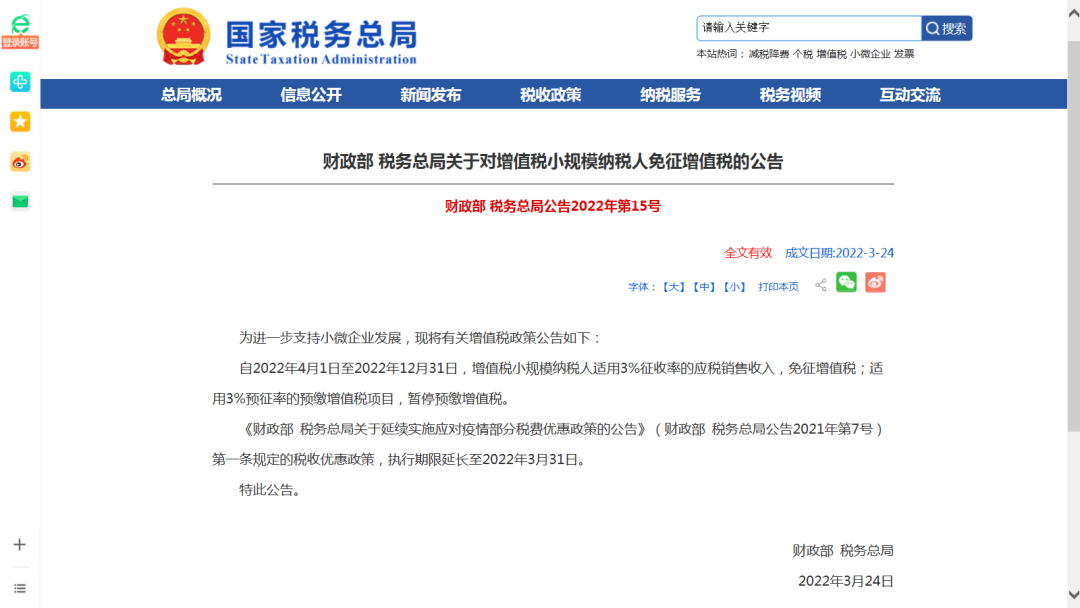The width and height of the screenshot is (1080, 608).
Task: Share article to Weibo red icon
Action: pos(875,282)
